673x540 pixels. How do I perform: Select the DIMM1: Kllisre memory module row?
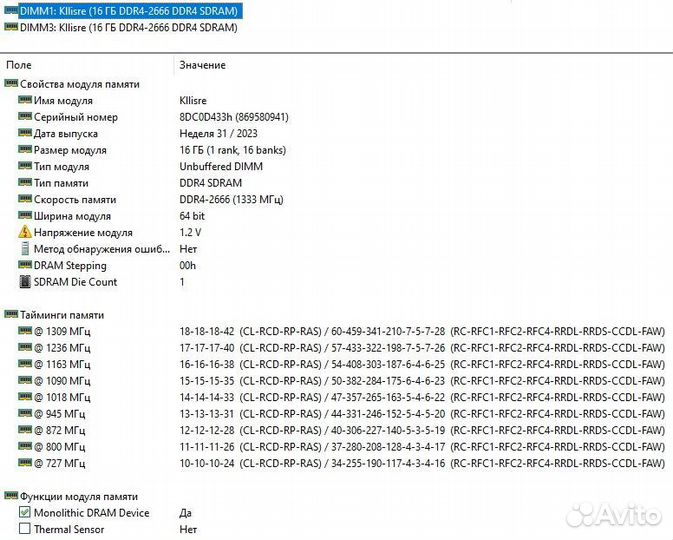pos(128,10)
